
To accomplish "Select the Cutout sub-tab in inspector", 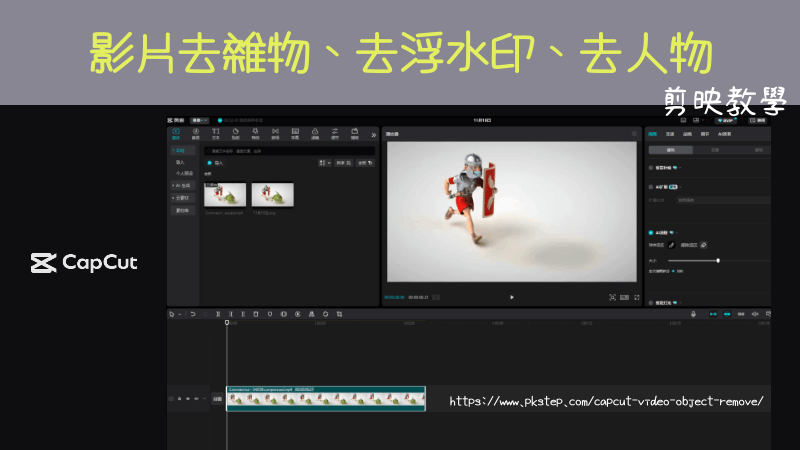I will [x=715, y=150].
